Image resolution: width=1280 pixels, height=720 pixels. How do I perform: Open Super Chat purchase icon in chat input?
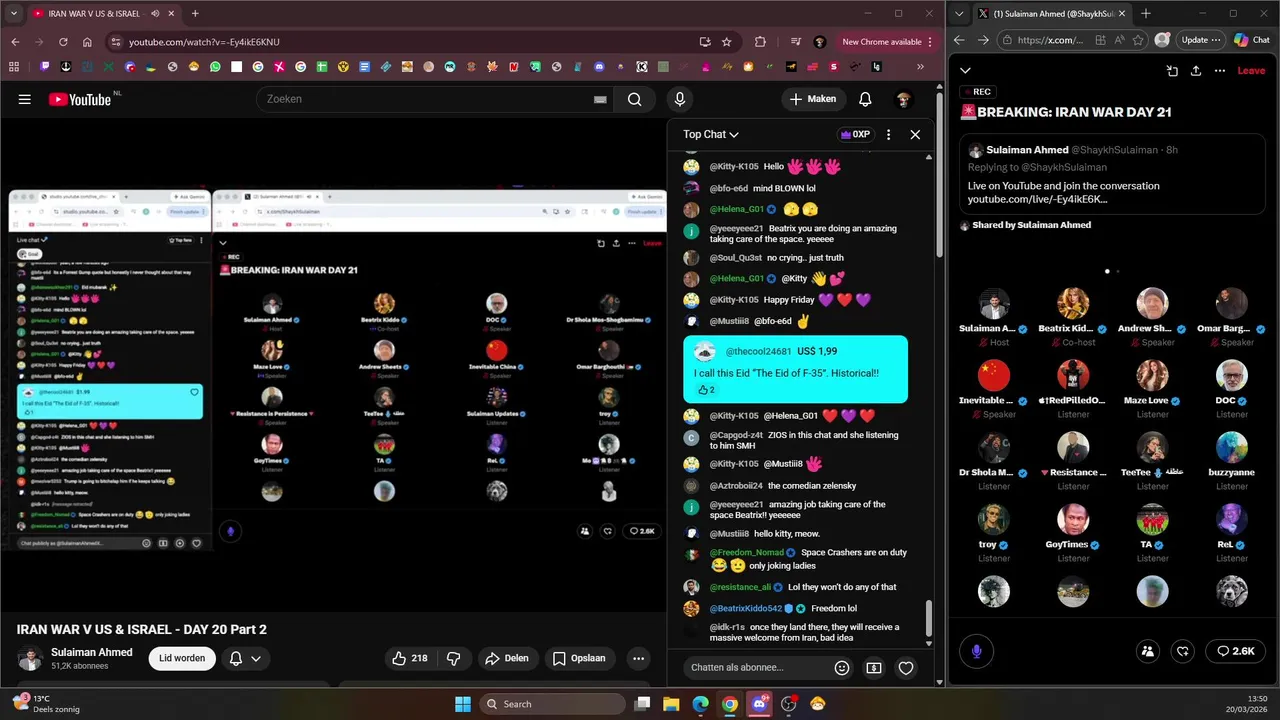[x=874, y=668]
